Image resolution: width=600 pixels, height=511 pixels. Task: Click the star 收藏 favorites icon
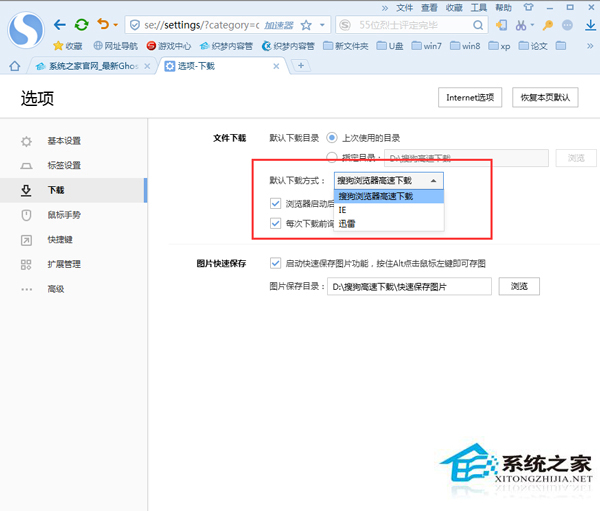58,45
